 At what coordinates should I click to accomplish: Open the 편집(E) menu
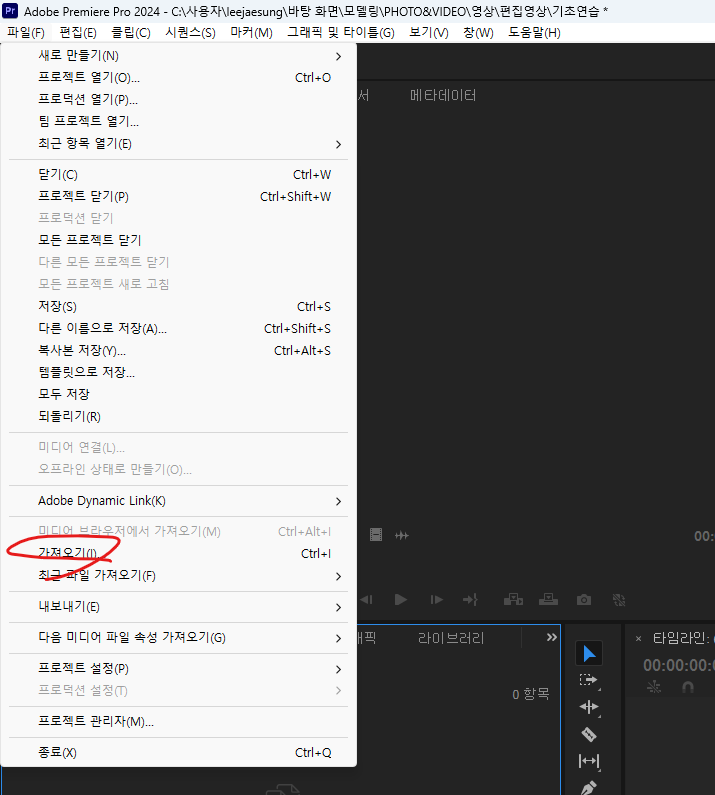click(x=78, y=33)
